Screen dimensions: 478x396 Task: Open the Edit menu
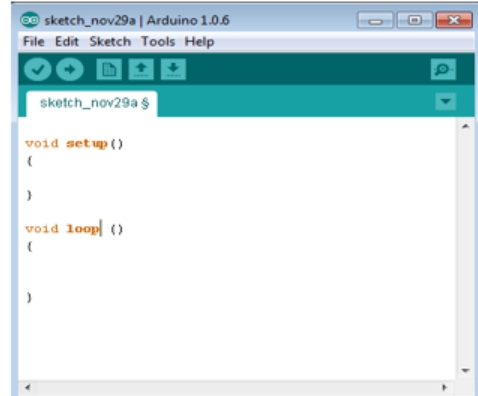(x=67, y=42)
